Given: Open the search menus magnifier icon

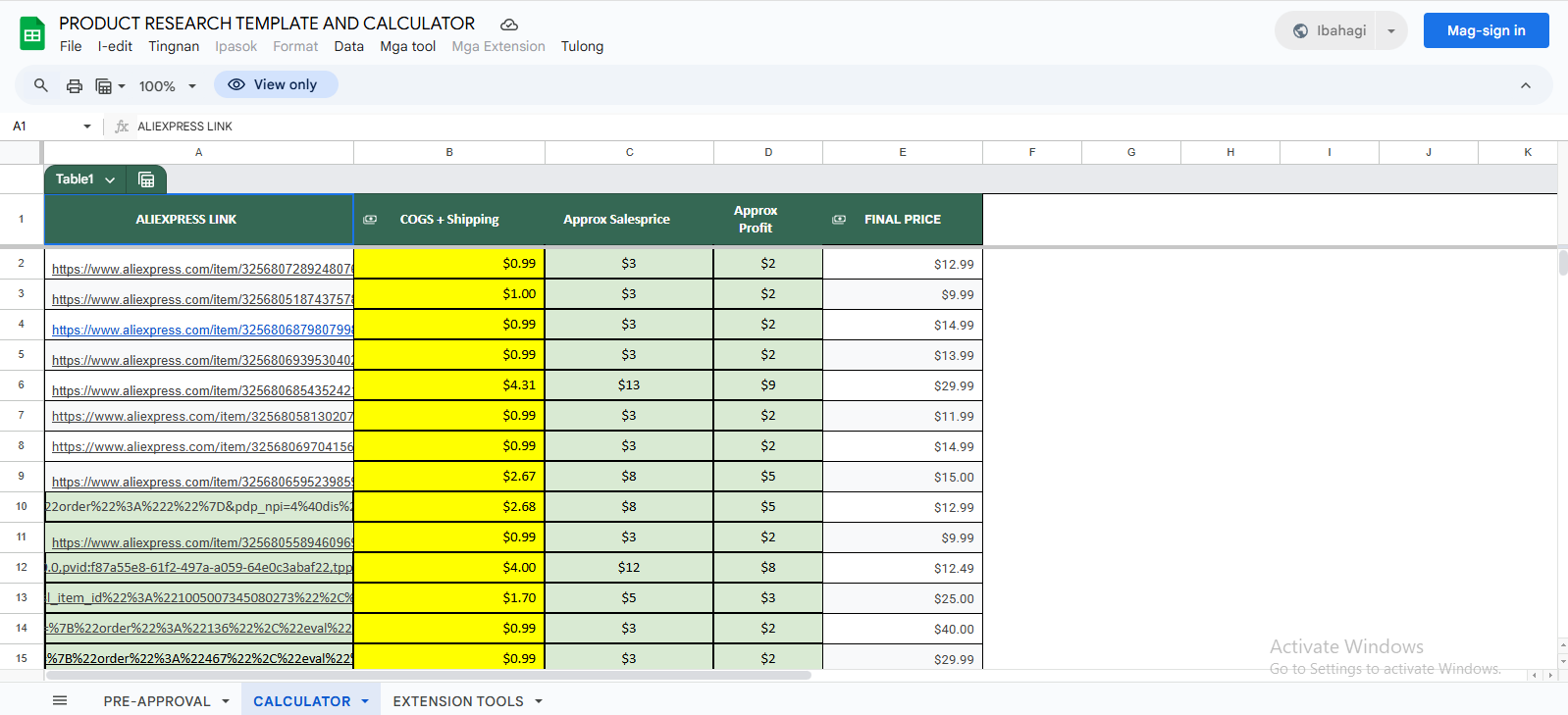Looking at the screenshot, I should pyautogui.click(x=41, y=85).
